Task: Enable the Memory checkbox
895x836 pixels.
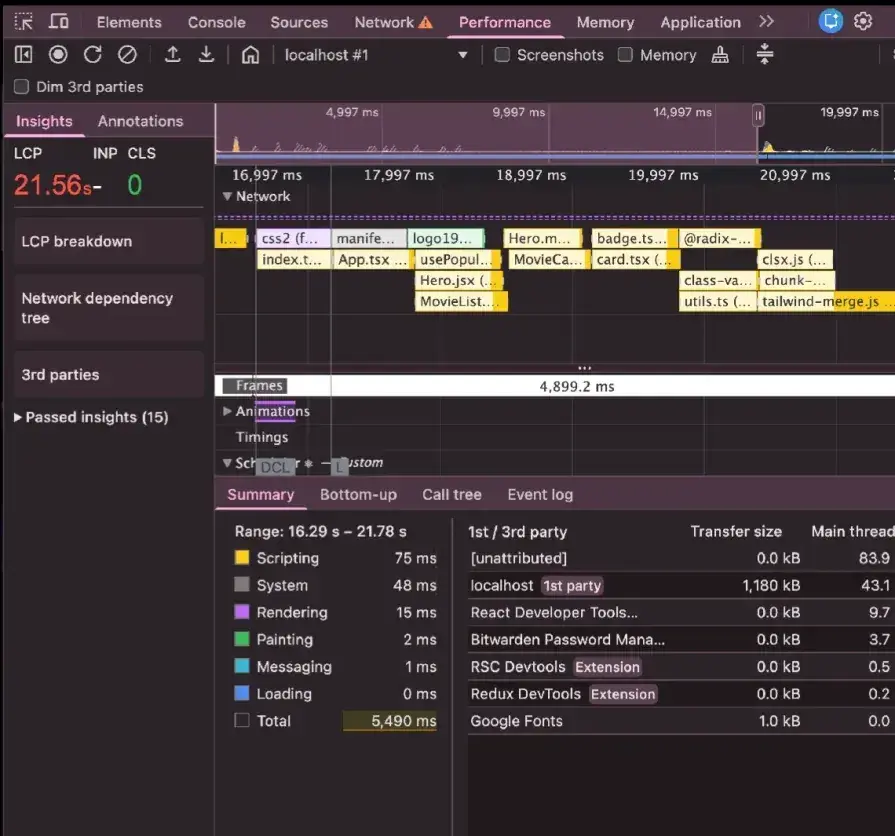Action: (625, 55)
